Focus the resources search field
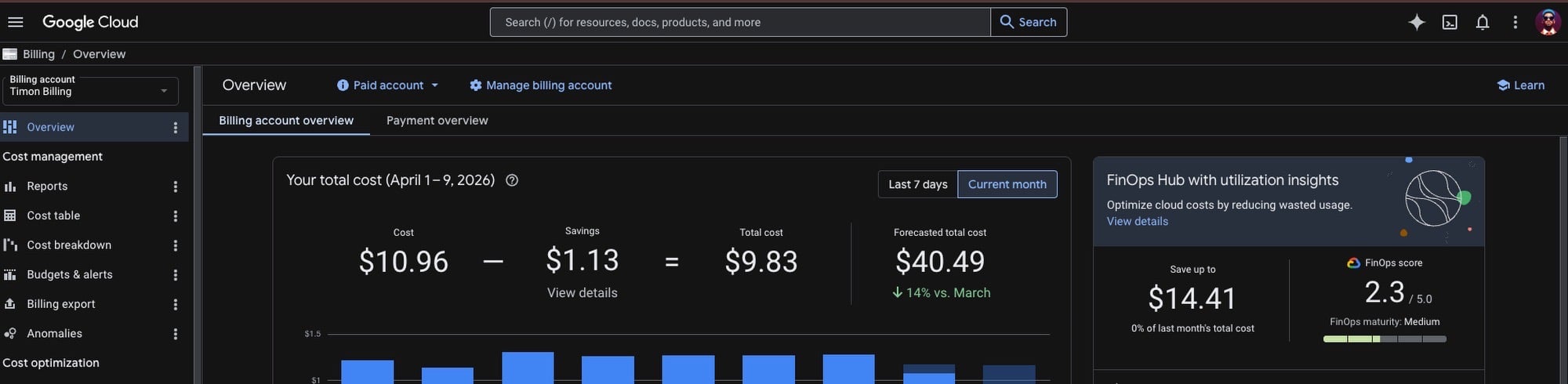1568x384 pixels. [x=740, y=22]
